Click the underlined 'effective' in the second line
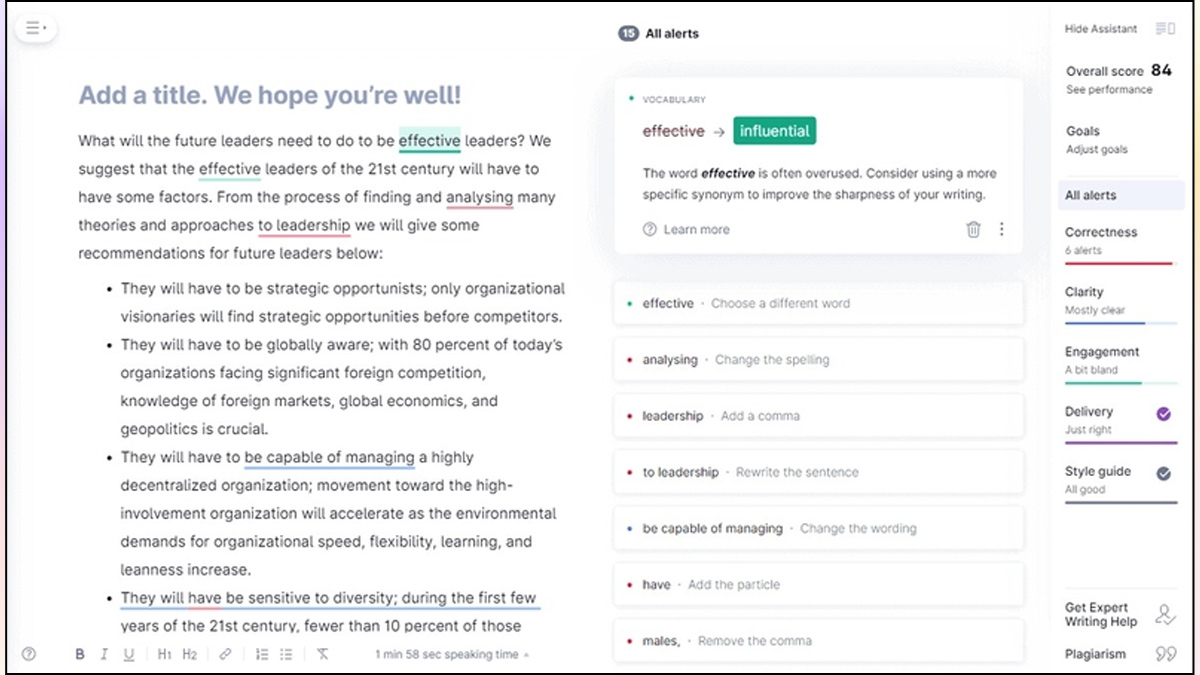The width and height of the screenshot is (1200, 675). (x=230, y=169)
